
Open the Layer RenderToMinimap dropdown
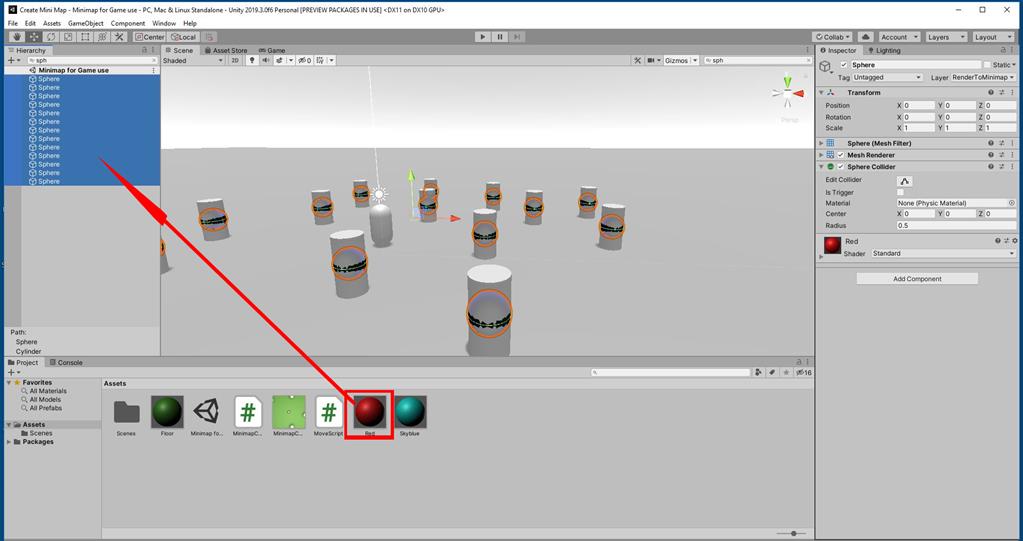tap(983, 77)
